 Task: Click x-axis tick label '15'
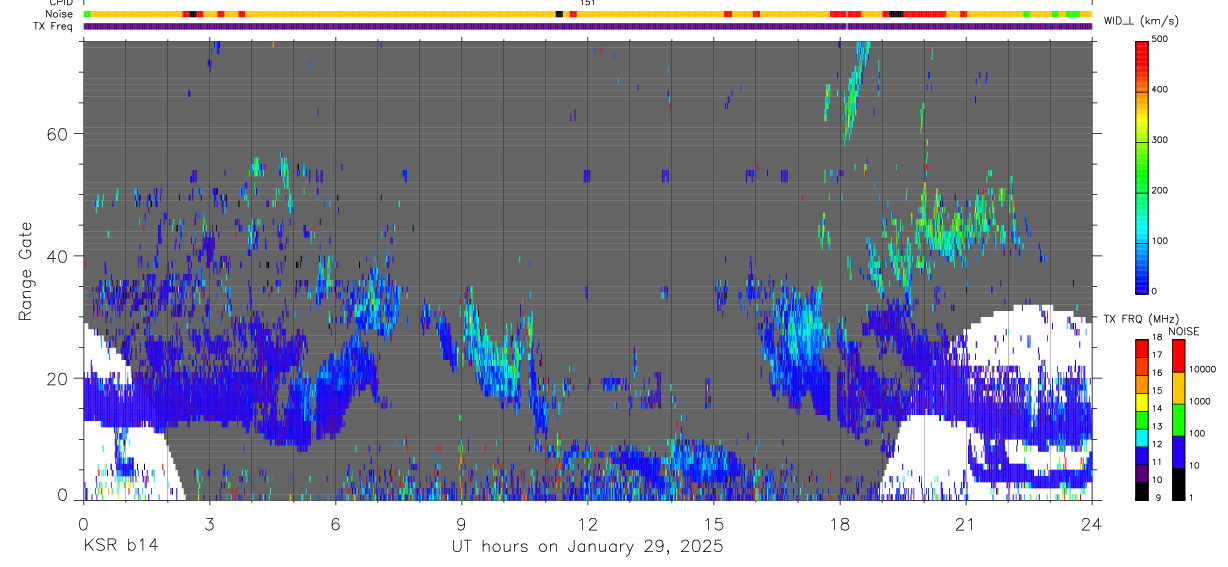click(713, 525)
